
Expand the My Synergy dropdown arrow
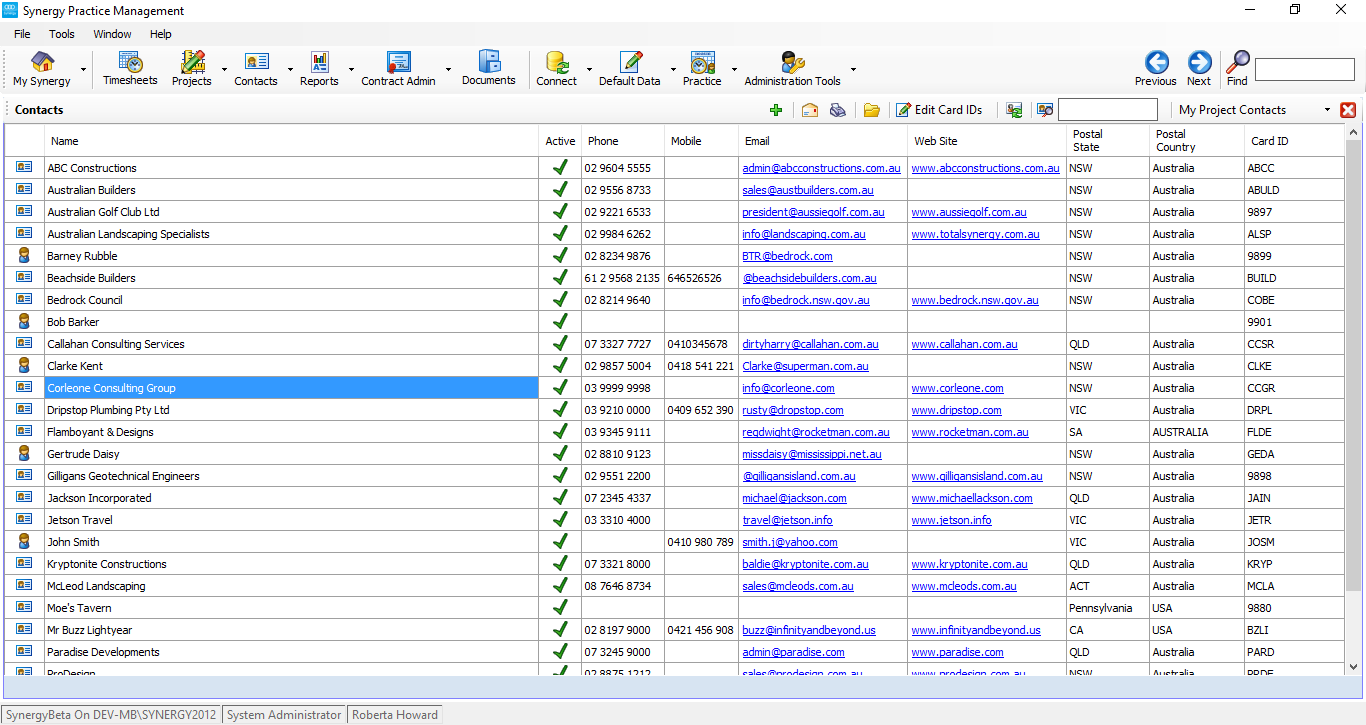tap(83, 70)
